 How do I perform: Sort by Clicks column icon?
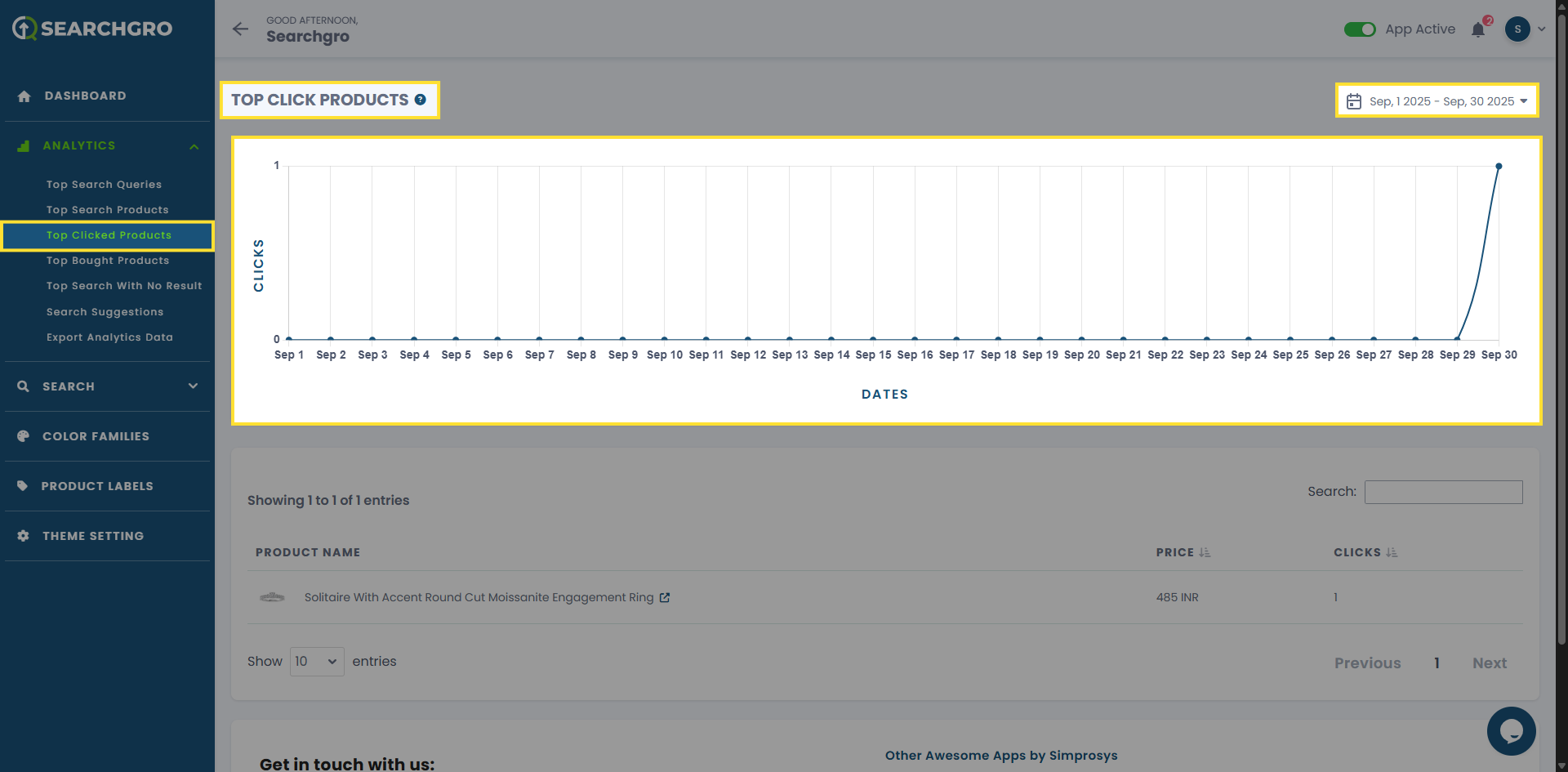point(1392,553)
